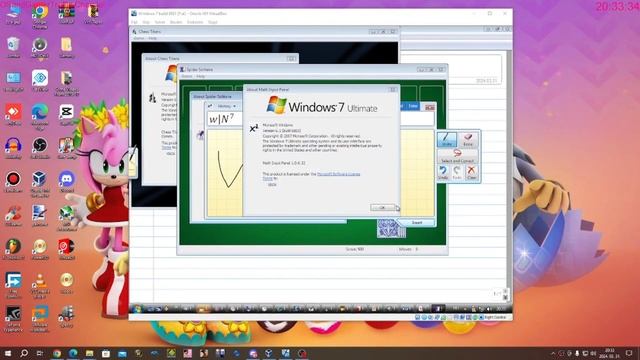The width and height of the screenshot is (640, 360).
Task: Open the VirtualBox desktop shortcut
Action: click(40, 184)
